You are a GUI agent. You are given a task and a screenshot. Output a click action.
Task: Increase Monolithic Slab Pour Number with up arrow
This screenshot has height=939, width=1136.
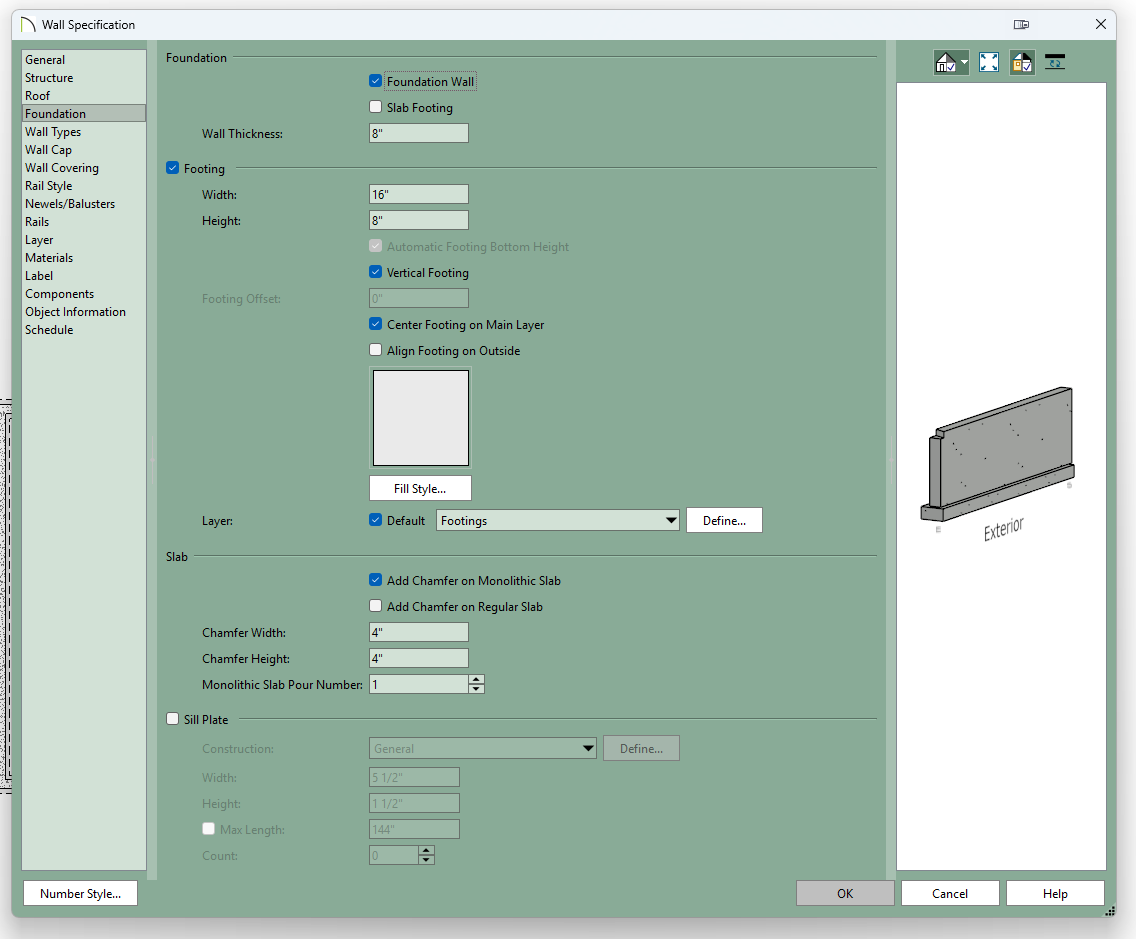click(x=476, y=680)
